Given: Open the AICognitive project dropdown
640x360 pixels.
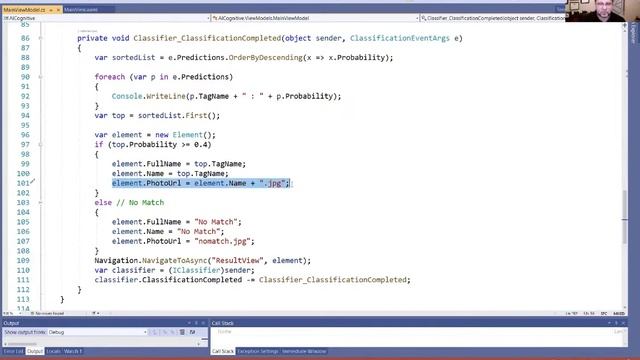Looking at the screenshot, I should tap(106, 18).
